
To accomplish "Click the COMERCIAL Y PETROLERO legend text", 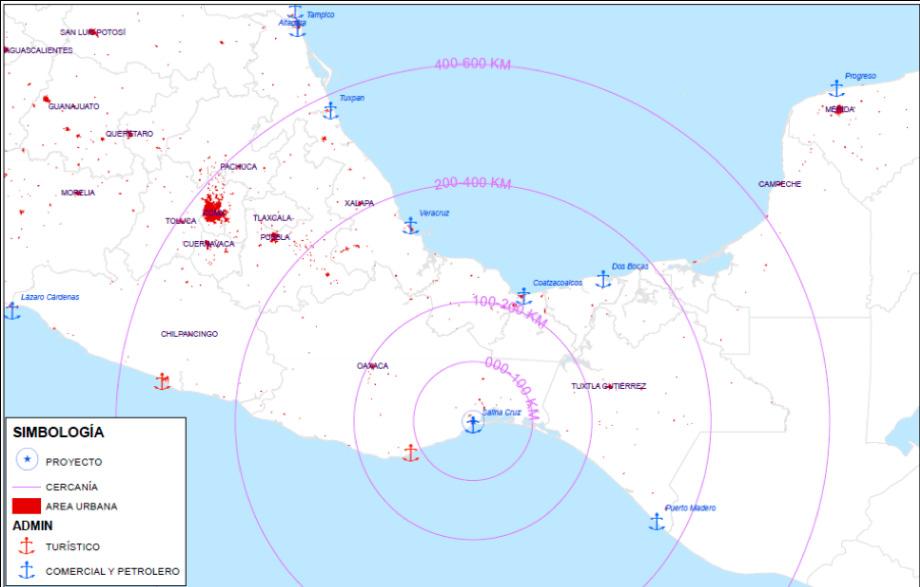I will (113, 571).
